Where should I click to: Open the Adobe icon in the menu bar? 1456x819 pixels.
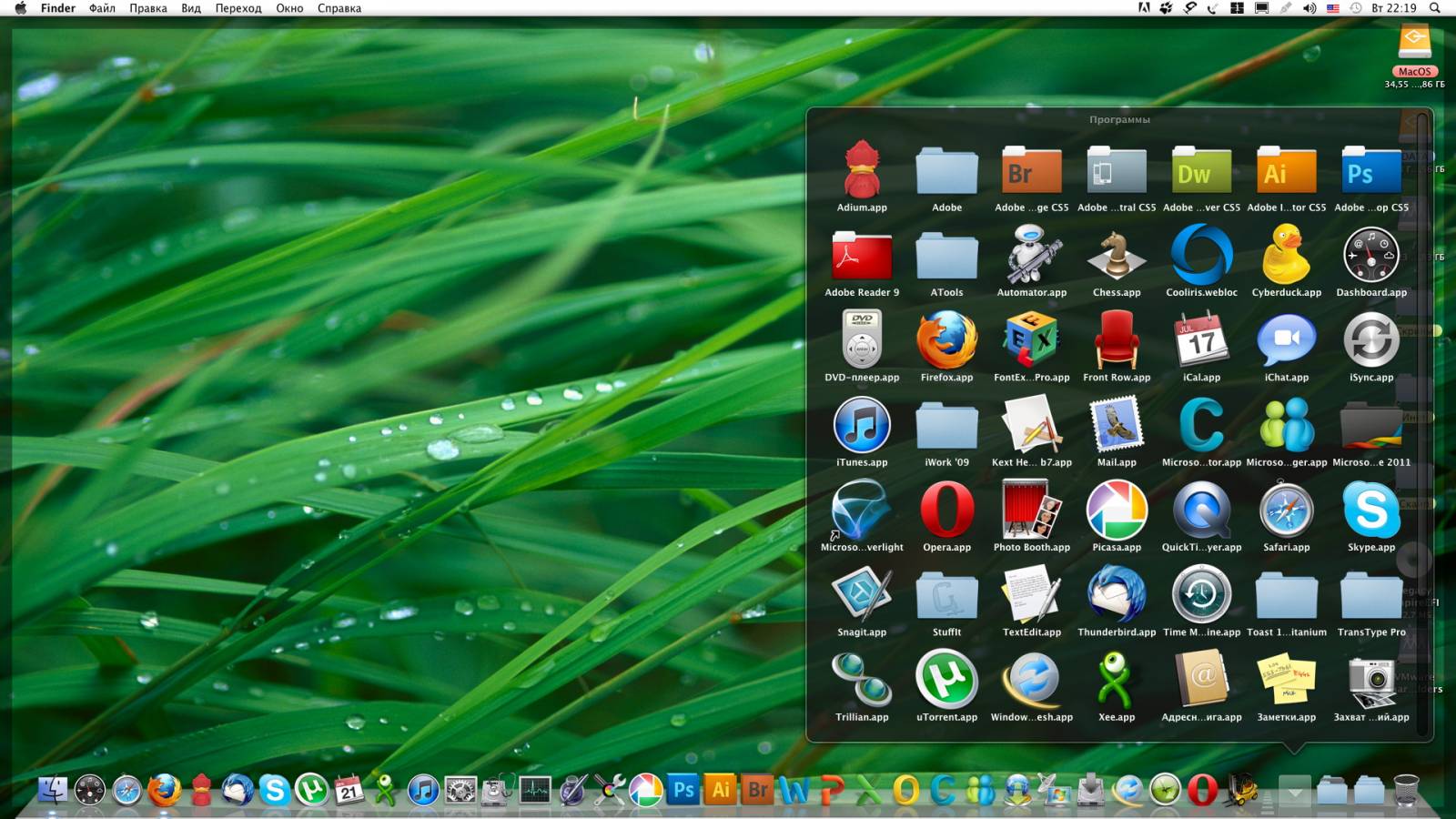point(1144,8)
